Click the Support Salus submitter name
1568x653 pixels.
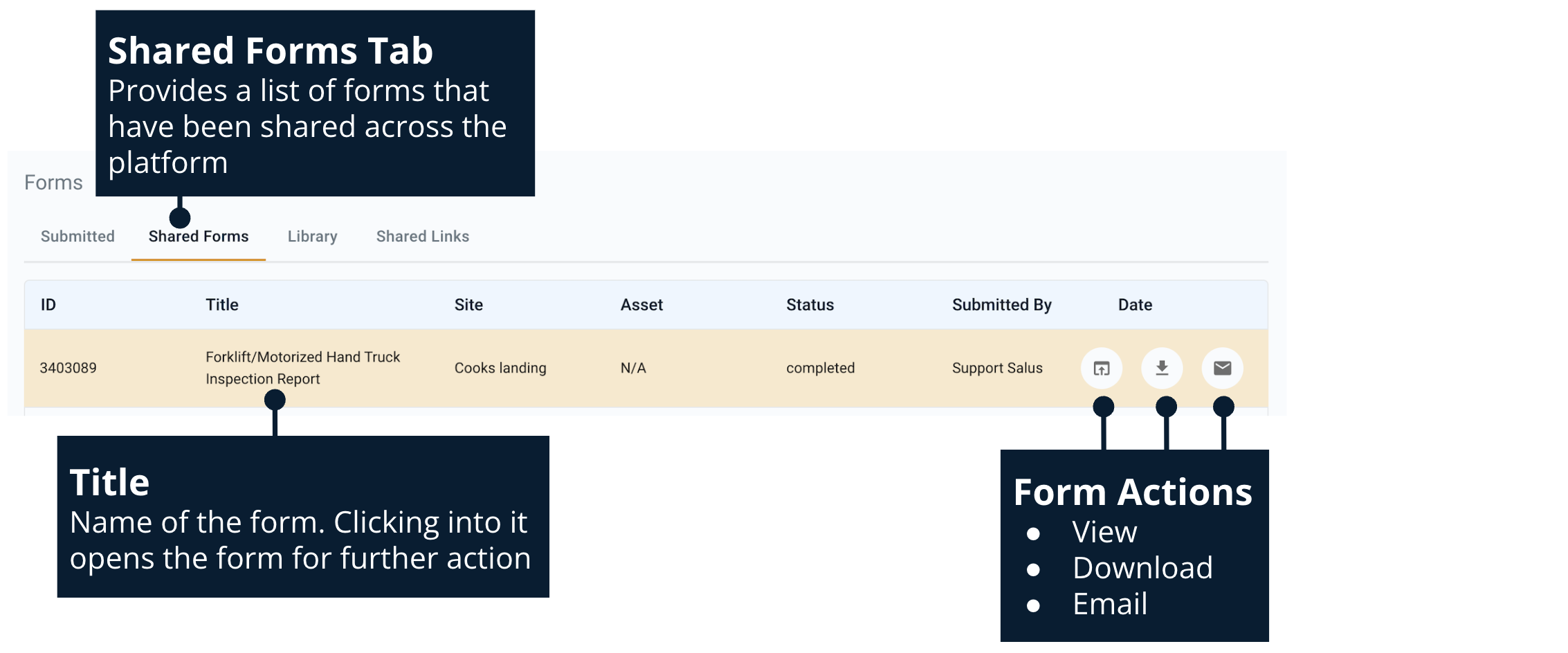coord(996,368)
